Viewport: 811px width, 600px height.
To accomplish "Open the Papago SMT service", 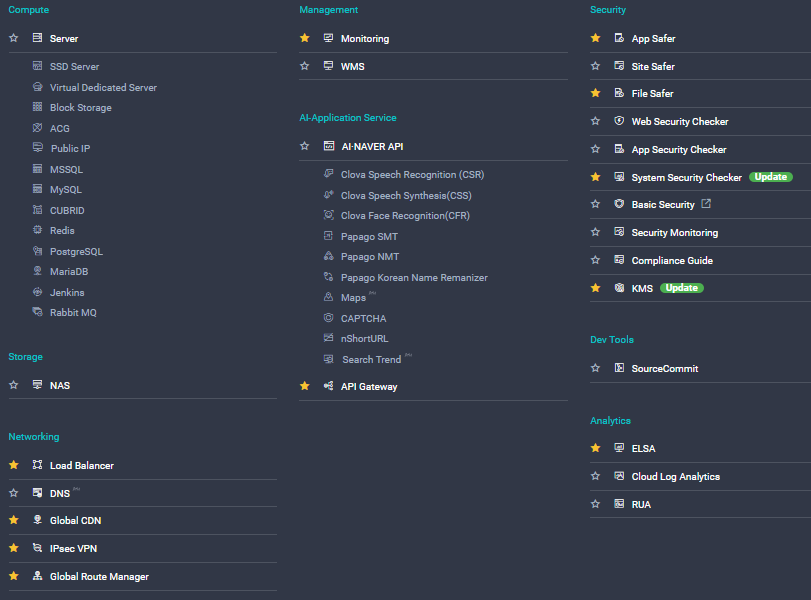I will coord(369,237).
